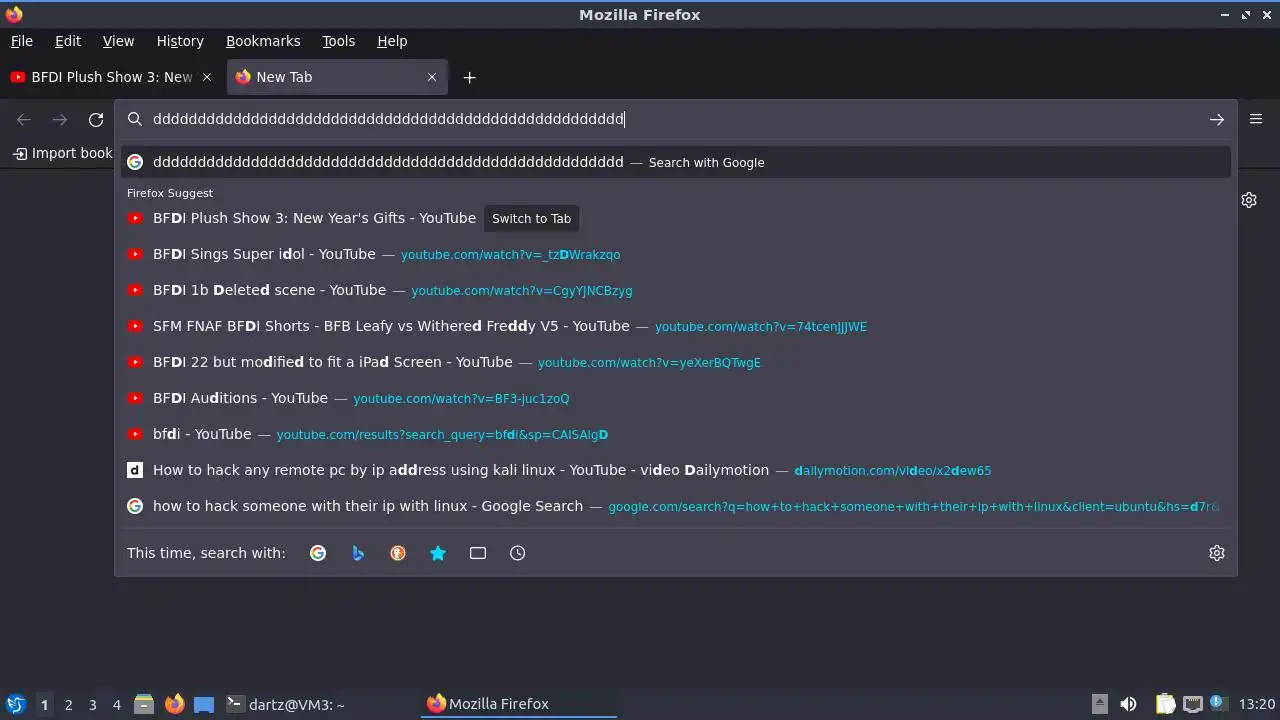The image size is (1280, 720).
Task: Click the back navigation arrow
Action: click(24, 120)
